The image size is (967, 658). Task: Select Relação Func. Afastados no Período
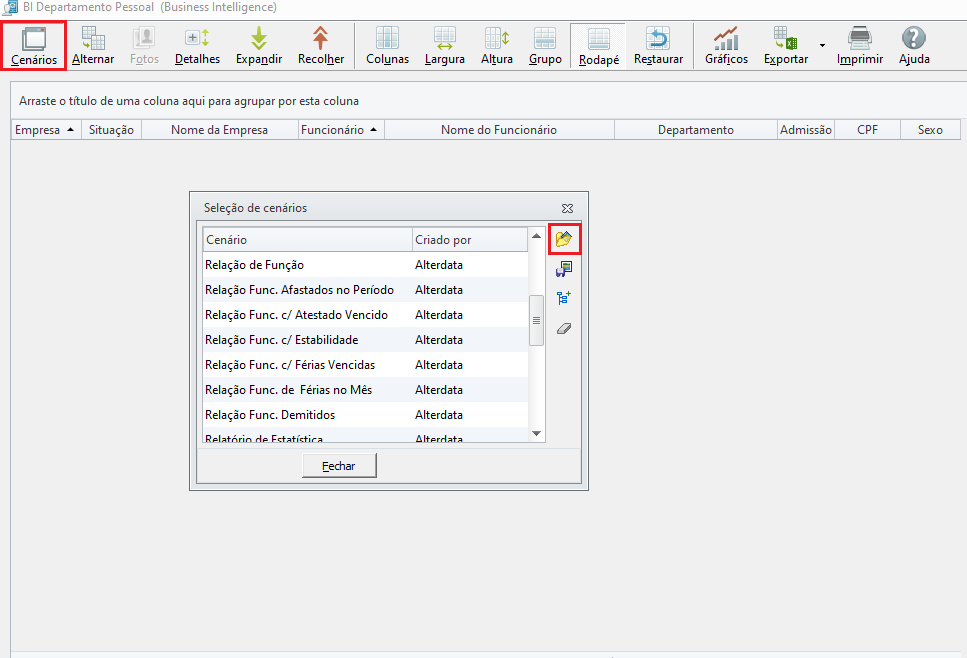(x=365, y=290)
